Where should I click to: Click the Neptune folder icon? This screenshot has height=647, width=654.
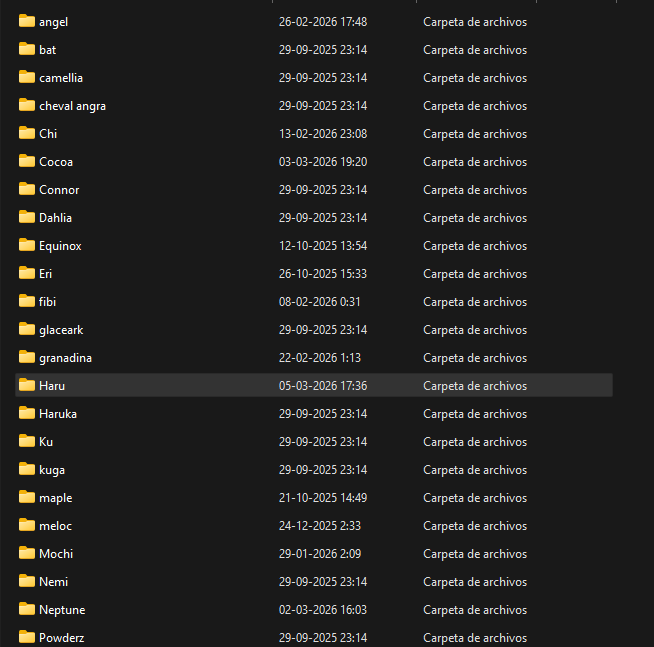[27, 609]
